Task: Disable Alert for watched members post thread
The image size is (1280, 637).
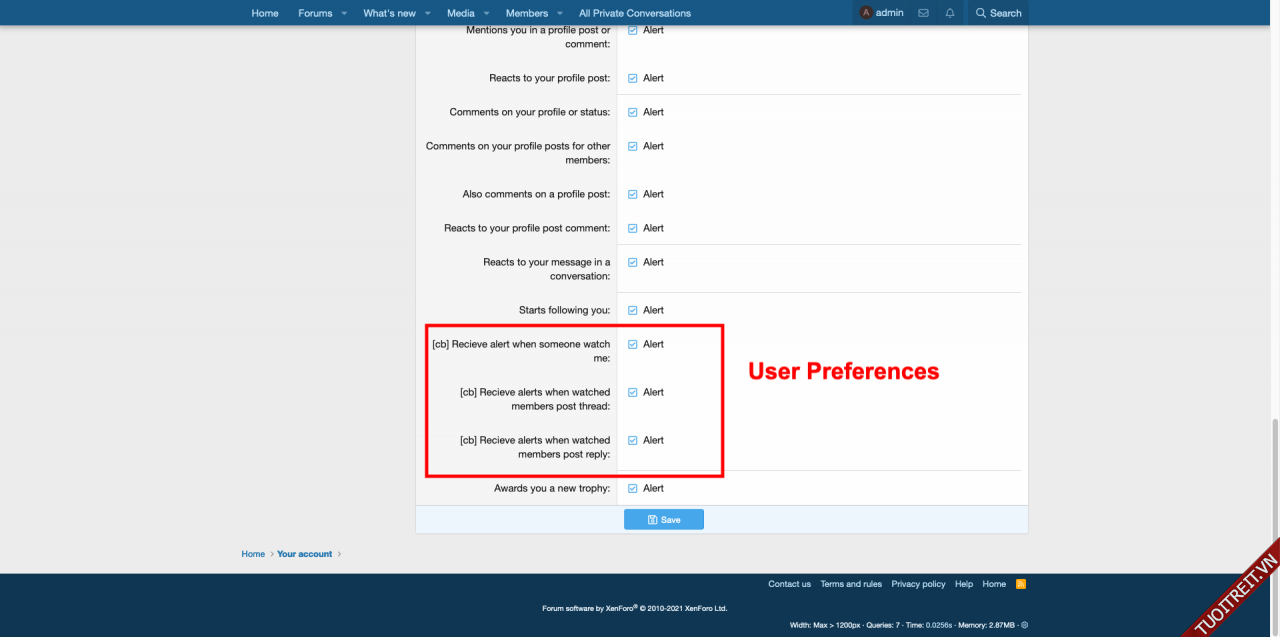Action: [633, 392]
